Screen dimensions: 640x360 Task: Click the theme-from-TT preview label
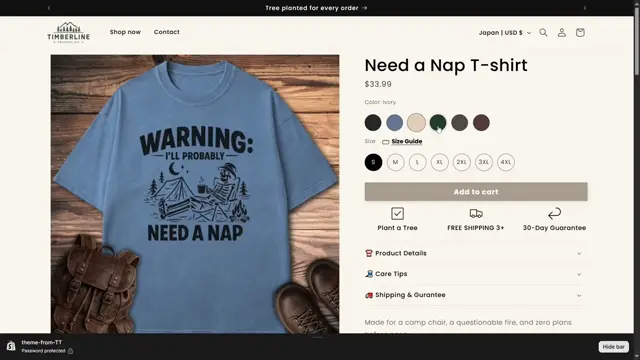[x=42, y=342]
